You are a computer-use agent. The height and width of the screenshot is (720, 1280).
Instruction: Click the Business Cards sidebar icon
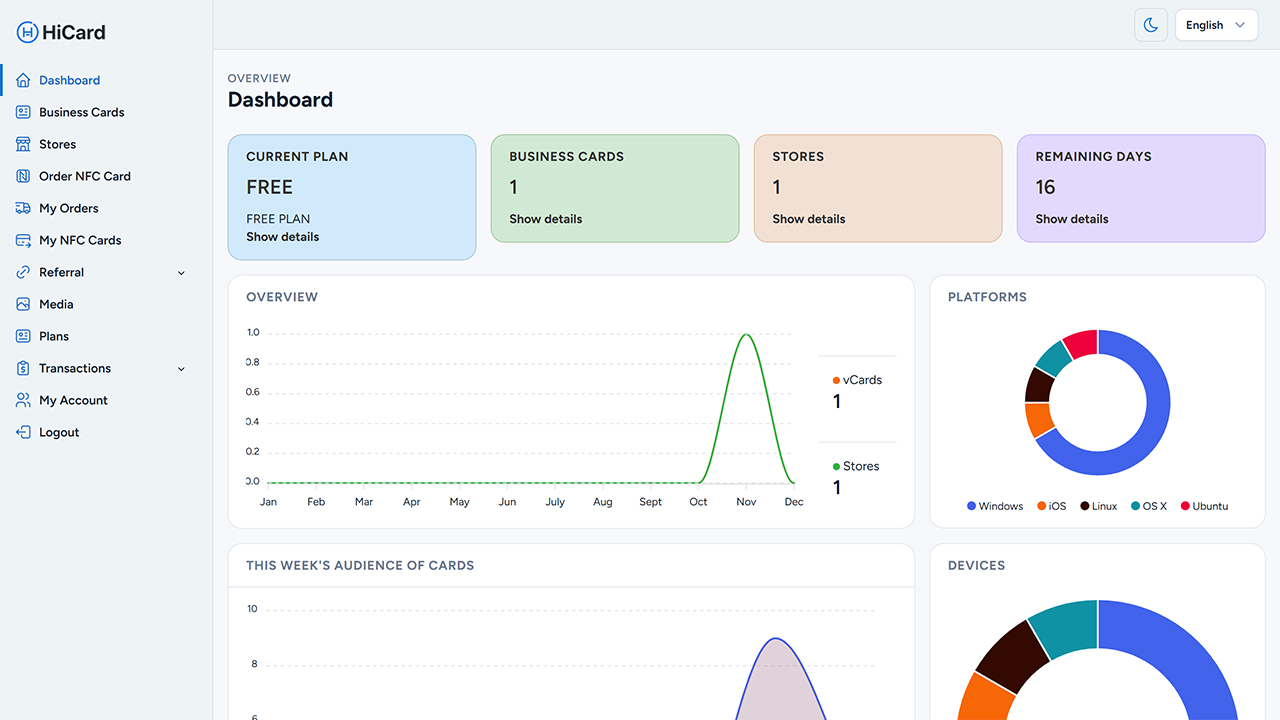coord(23,112)
